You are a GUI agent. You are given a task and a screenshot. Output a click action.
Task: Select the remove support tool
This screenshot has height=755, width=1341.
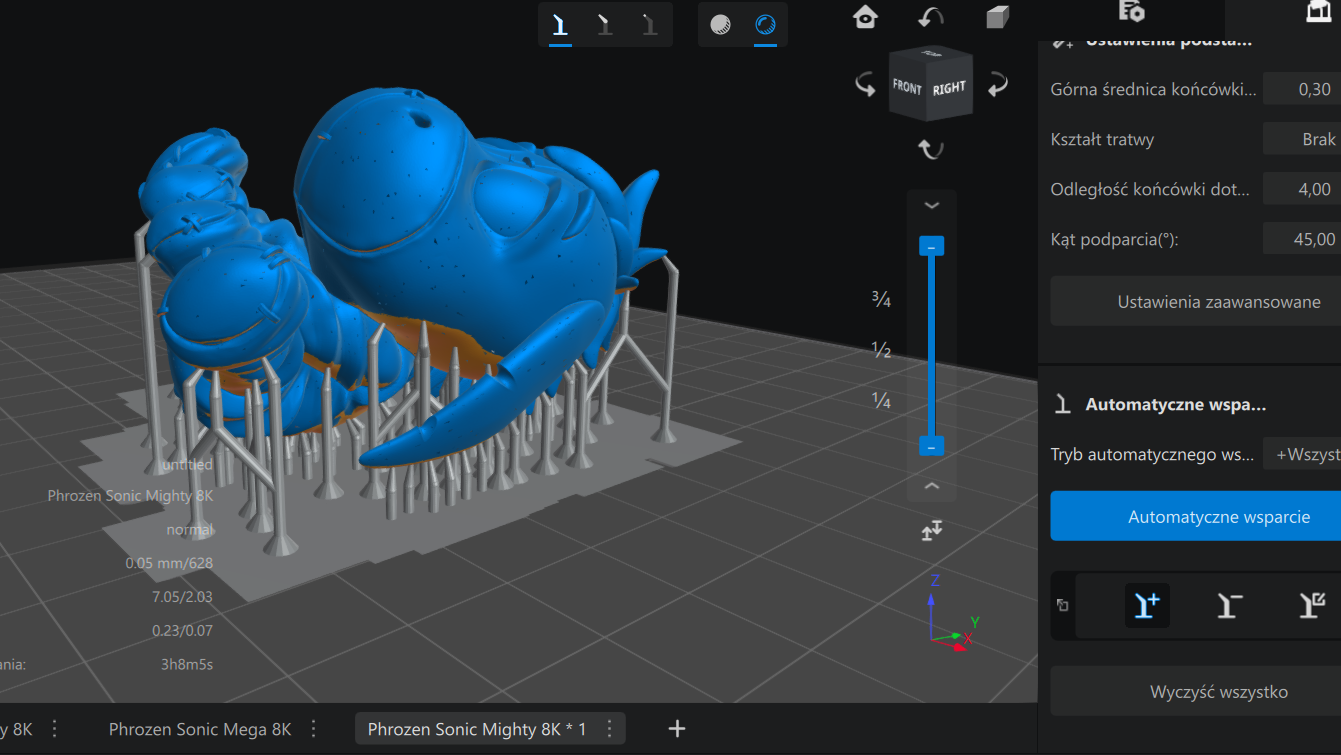pos(1229,605)
